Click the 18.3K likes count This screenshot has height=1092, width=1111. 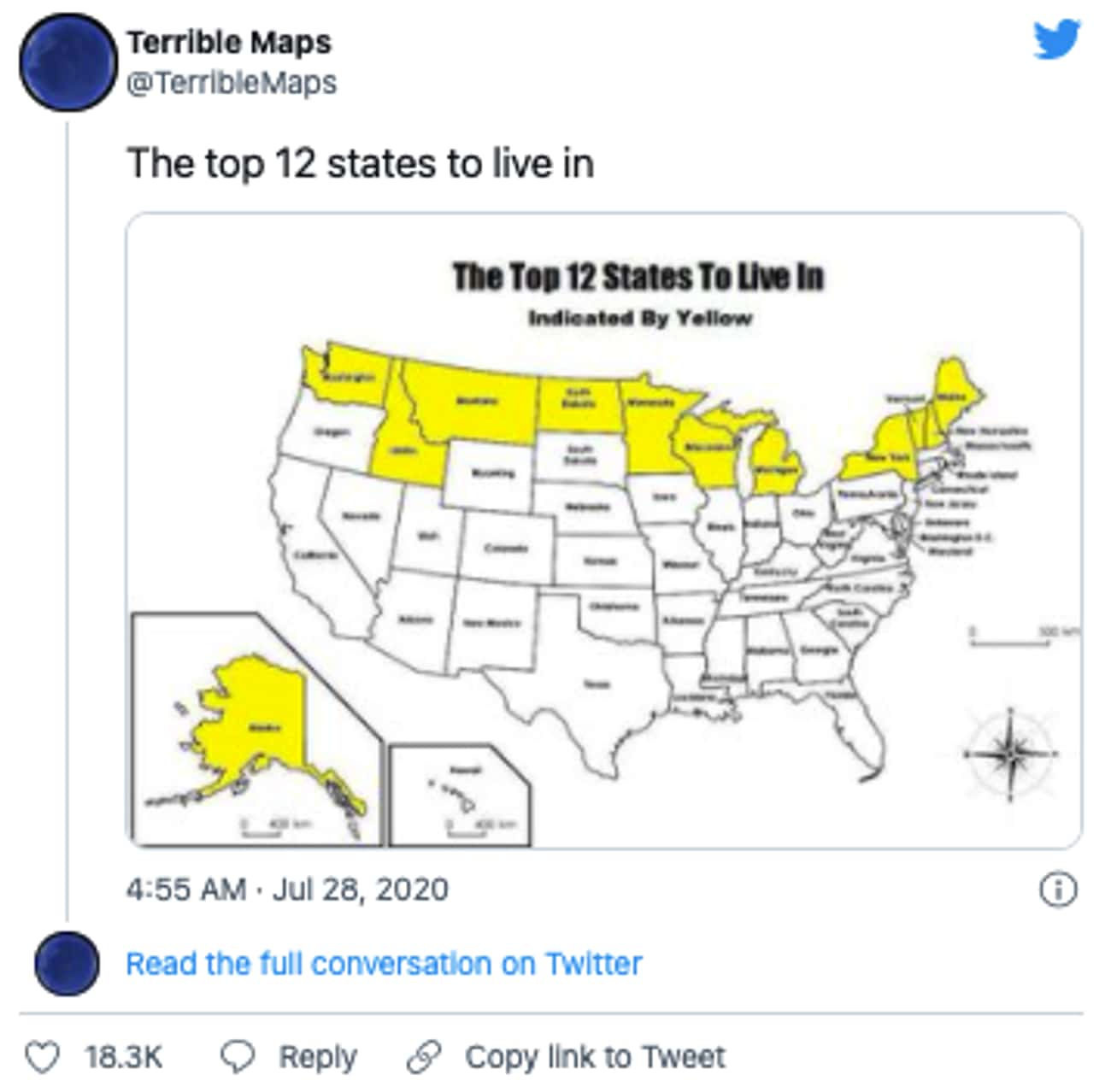(123, 1057)
